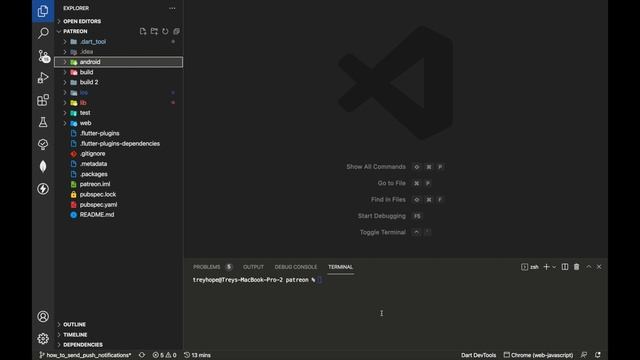Expand the .dart_tool folder

point(118,42)
